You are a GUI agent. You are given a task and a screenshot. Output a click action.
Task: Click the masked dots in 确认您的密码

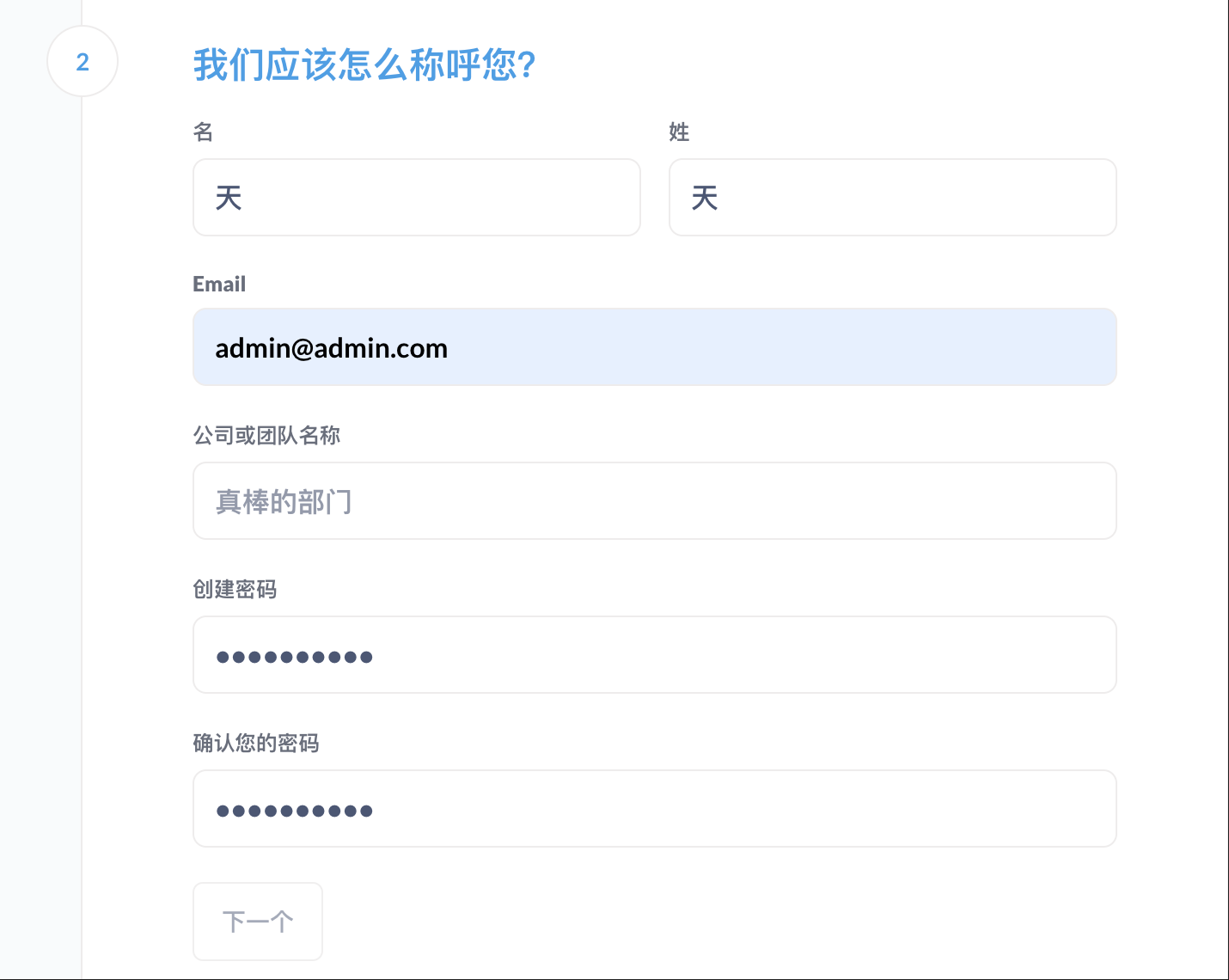(x=294, y=812)
